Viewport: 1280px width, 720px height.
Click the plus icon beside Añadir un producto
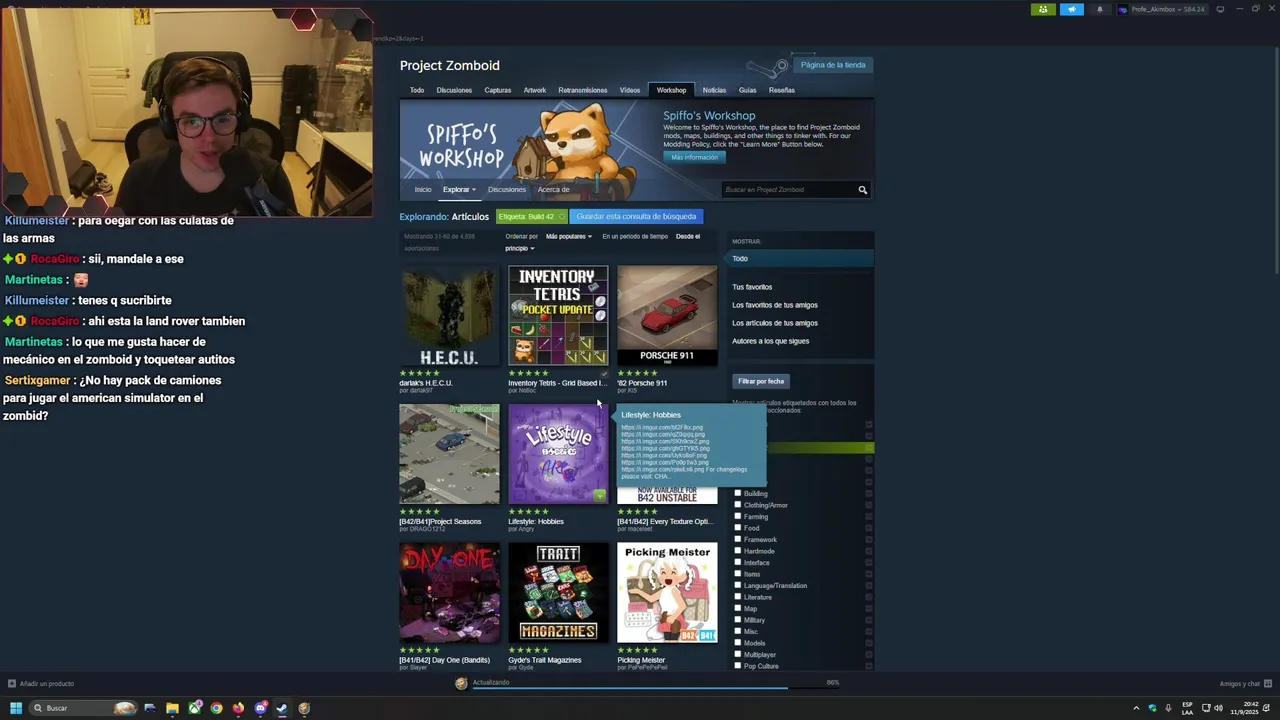(12, 684)
